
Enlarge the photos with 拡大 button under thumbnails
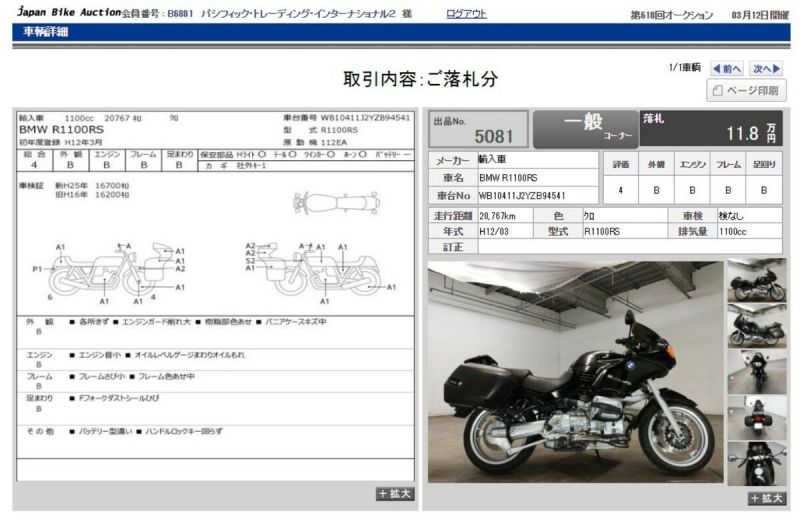click(x=766, y=499)
